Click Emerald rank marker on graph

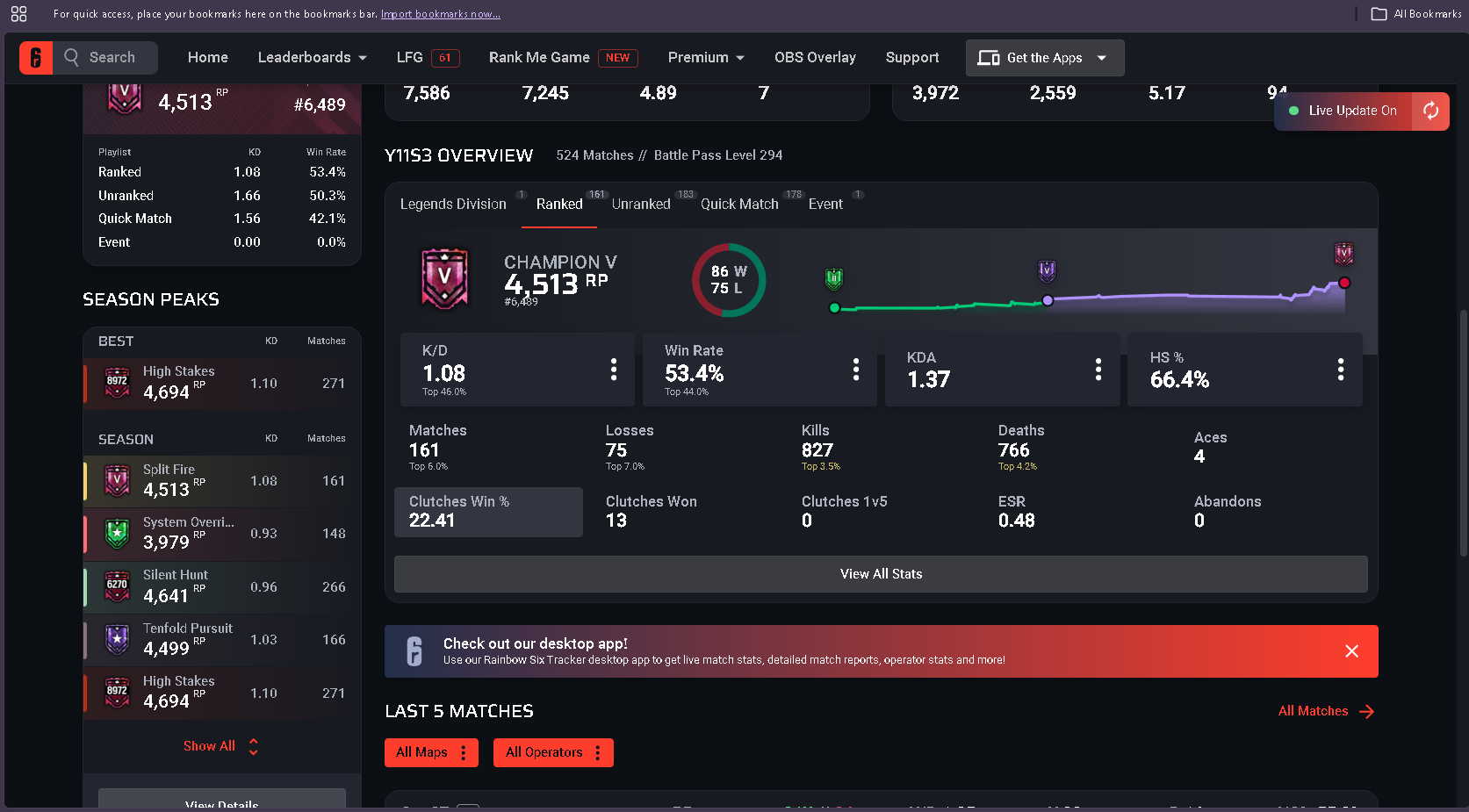pos(834,279)
